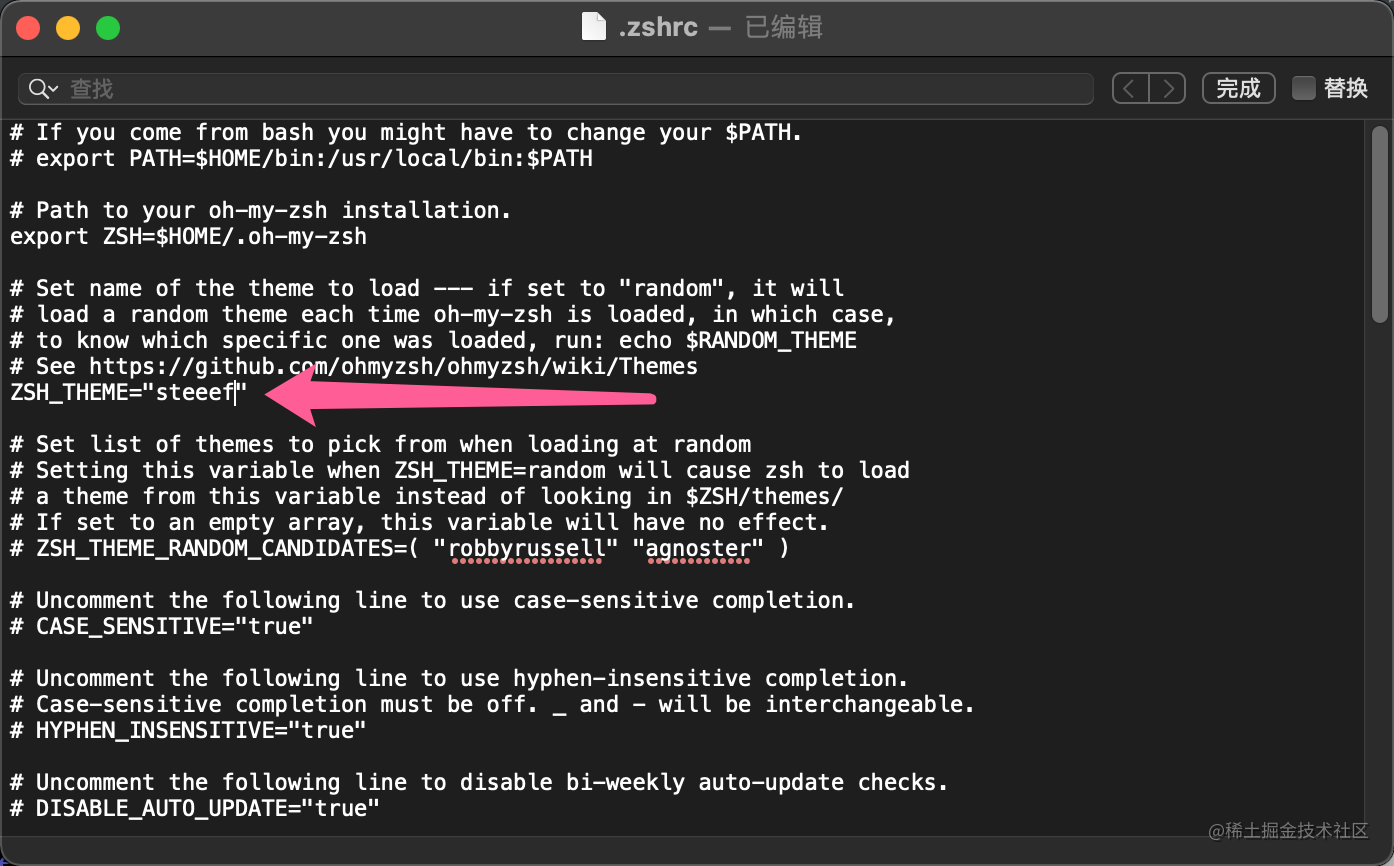Click the line export ZSH=$HOME/.oh-my-zsh

(188, 237)
